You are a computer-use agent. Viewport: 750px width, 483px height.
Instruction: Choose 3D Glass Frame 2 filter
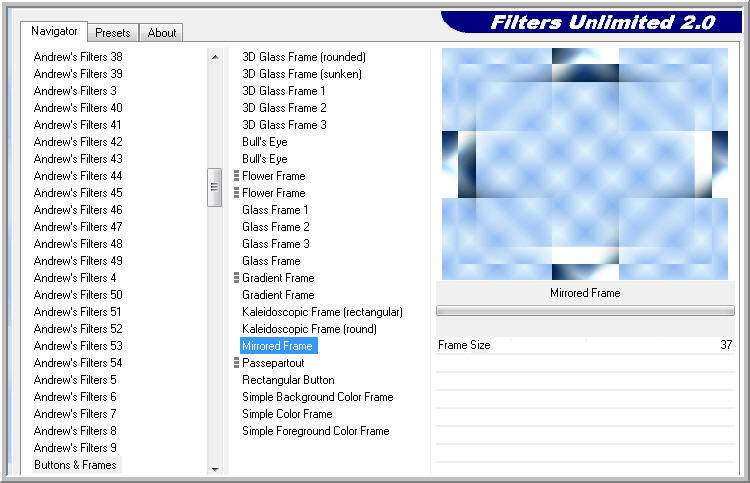click(x=284, y=108)
